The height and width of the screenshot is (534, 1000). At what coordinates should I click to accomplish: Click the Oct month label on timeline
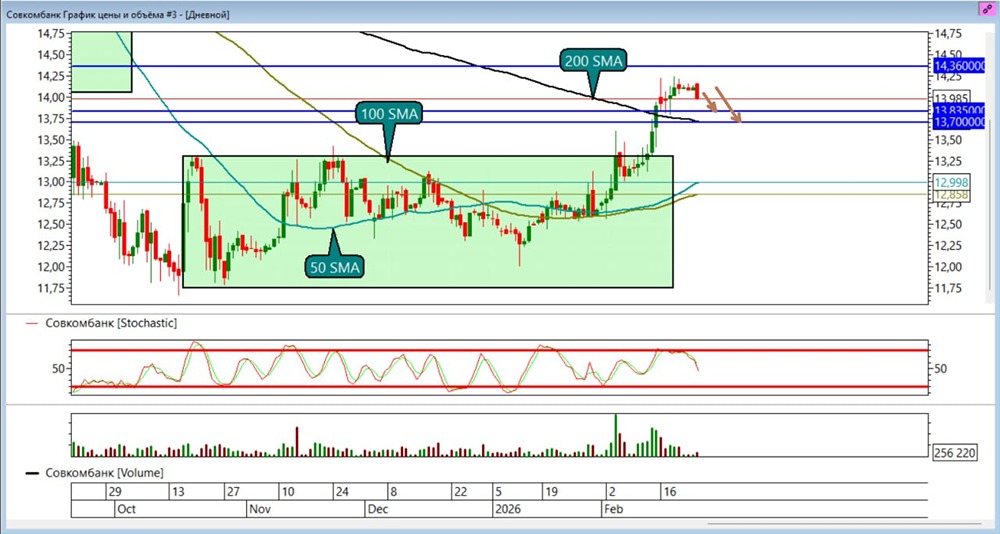click(x=127, y=509)
